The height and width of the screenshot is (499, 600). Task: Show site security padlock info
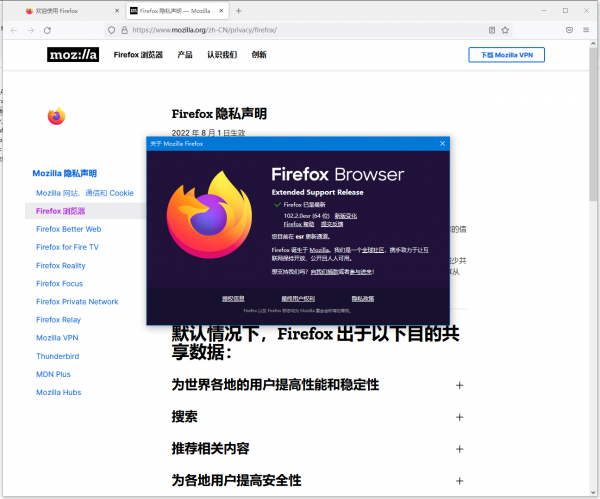tap(124, 30)
